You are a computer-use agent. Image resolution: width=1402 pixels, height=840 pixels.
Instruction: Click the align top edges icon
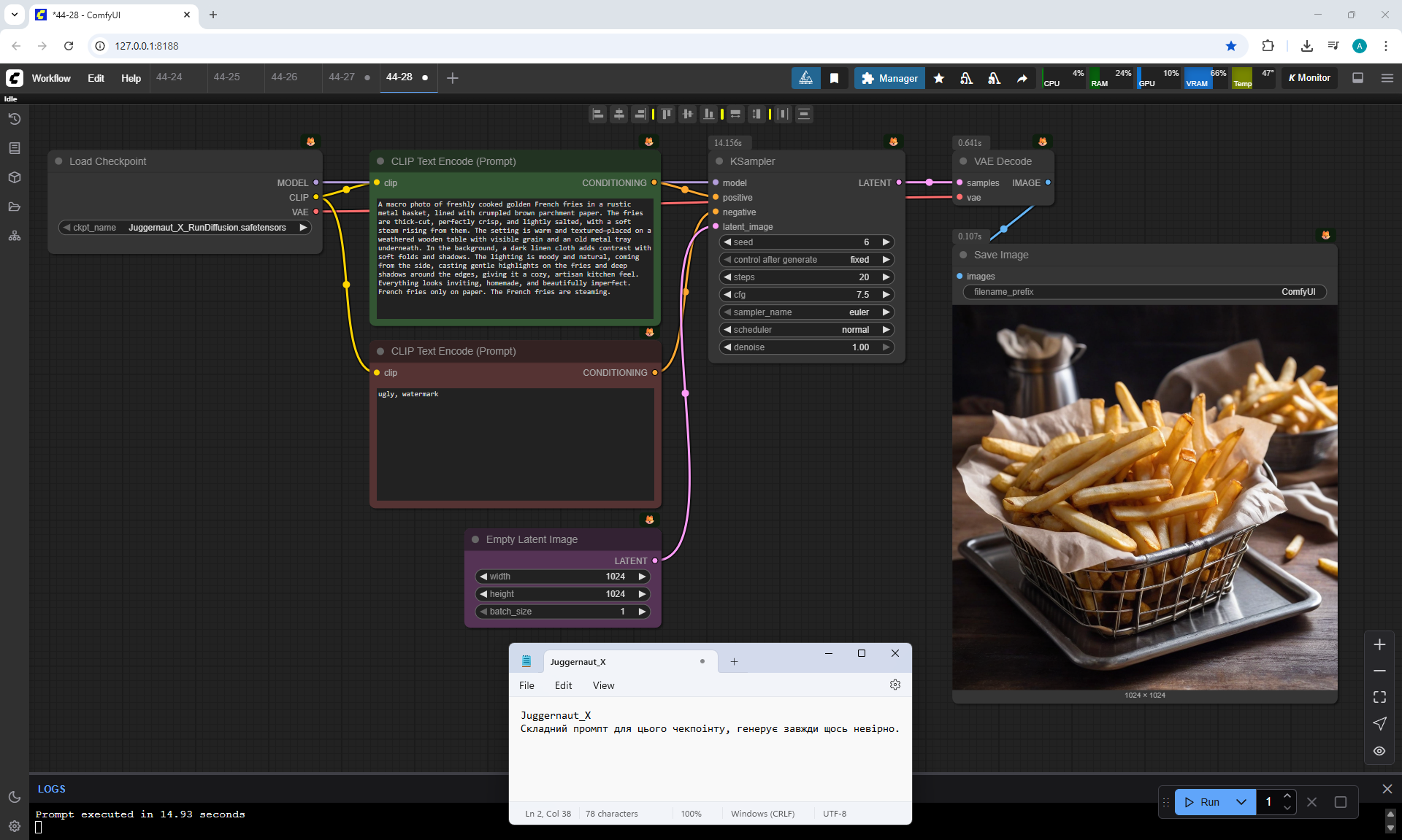point(666,114)
